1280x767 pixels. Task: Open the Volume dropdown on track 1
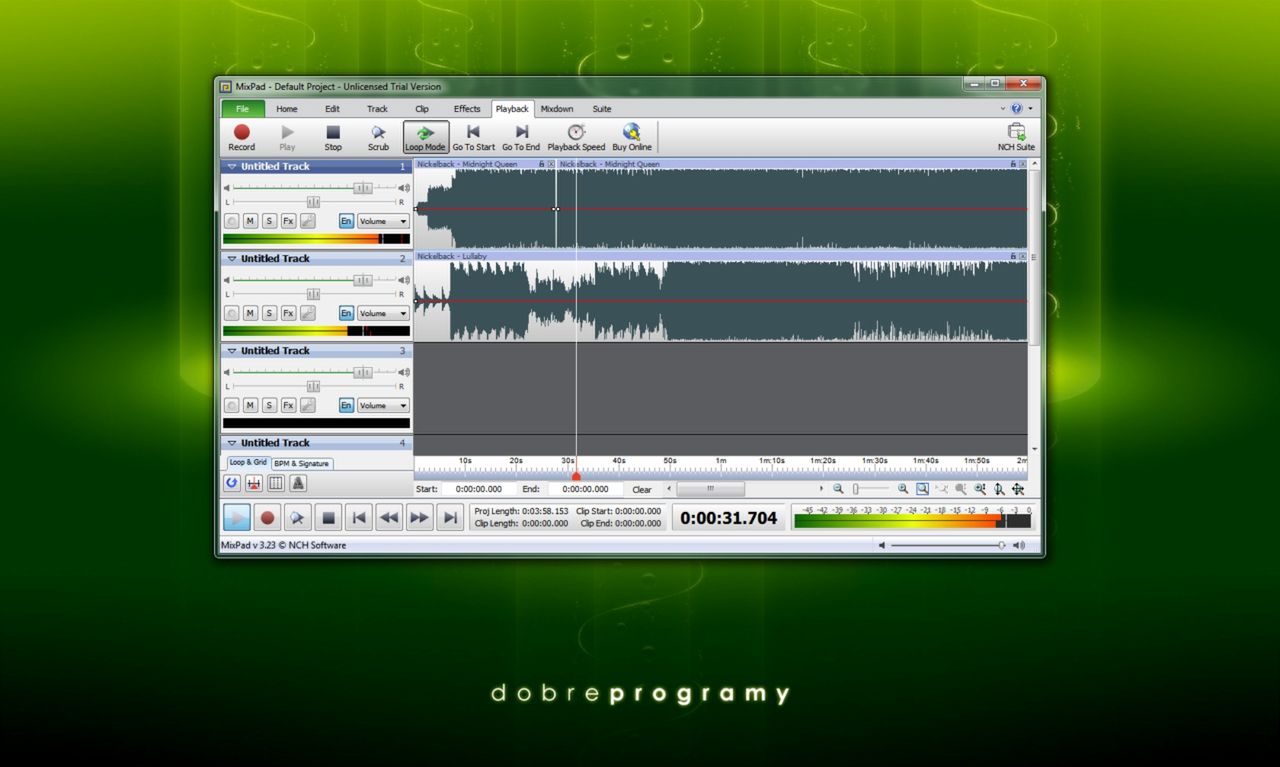pyautogui.click(x=384, y=221)
